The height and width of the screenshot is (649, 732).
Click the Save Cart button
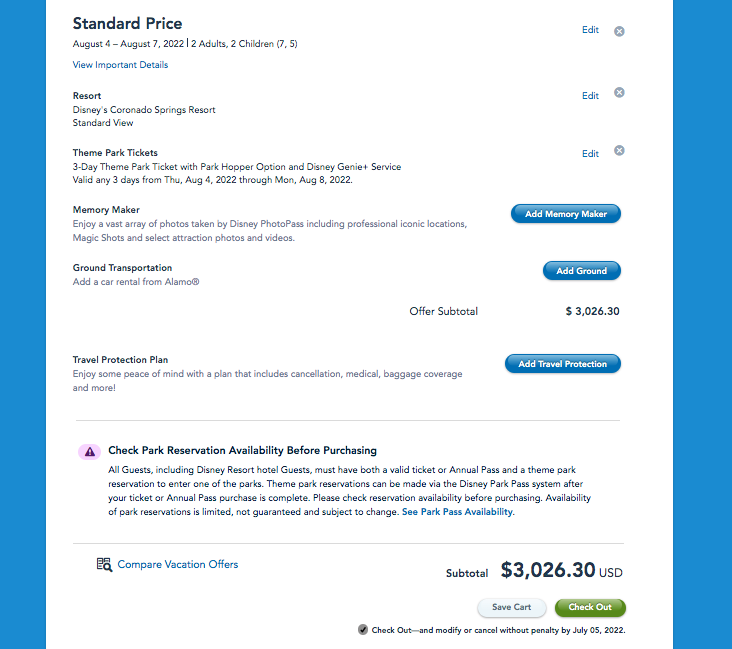point(511,607)
